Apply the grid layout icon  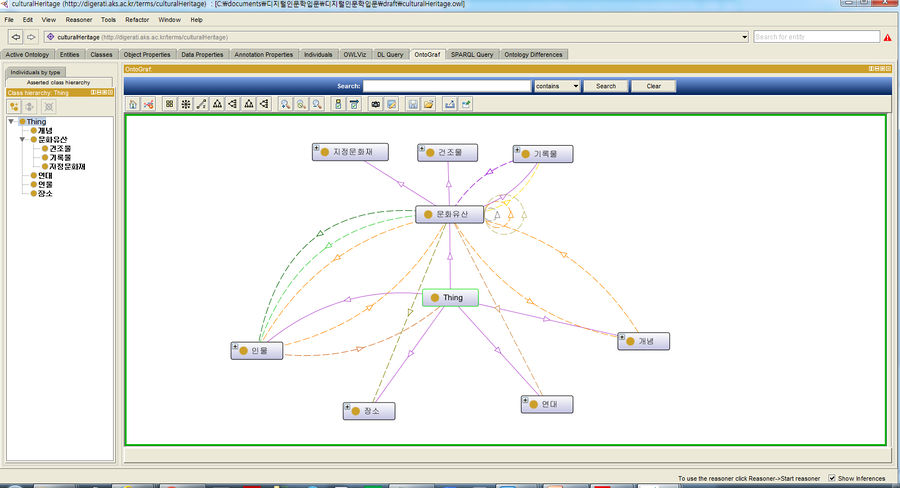(x=169, y=104)
